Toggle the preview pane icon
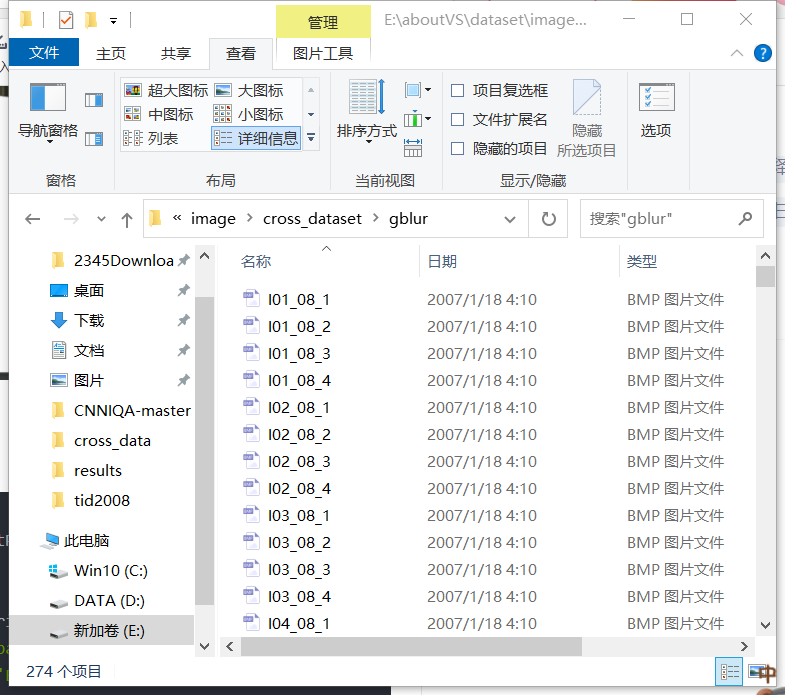The image size is (785, 695). (94, 100)
